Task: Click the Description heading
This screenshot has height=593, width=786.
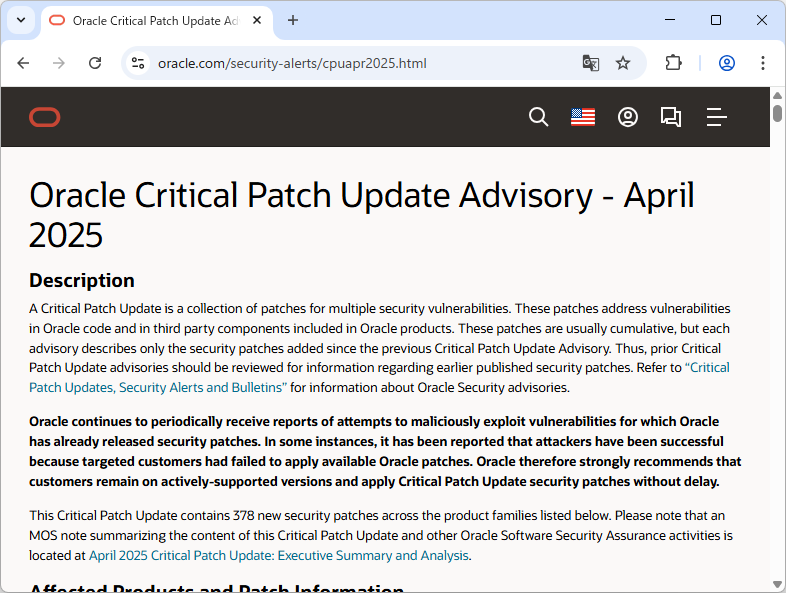Action: coord(82,280)
